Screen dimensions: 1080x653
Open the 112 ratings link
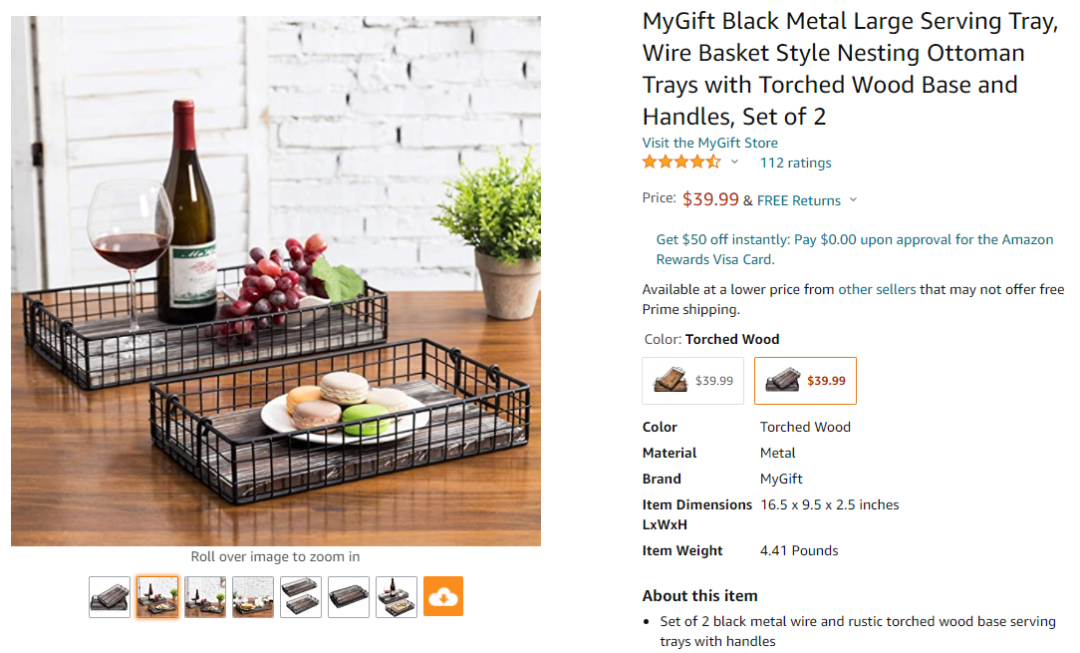pos(795,163)
